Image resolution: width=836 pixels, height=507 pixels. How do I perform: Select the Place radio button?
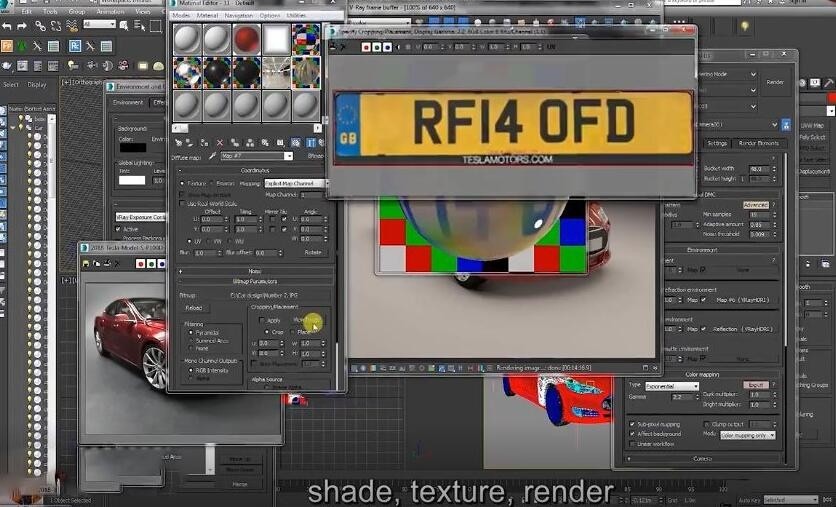pos(292,332)
